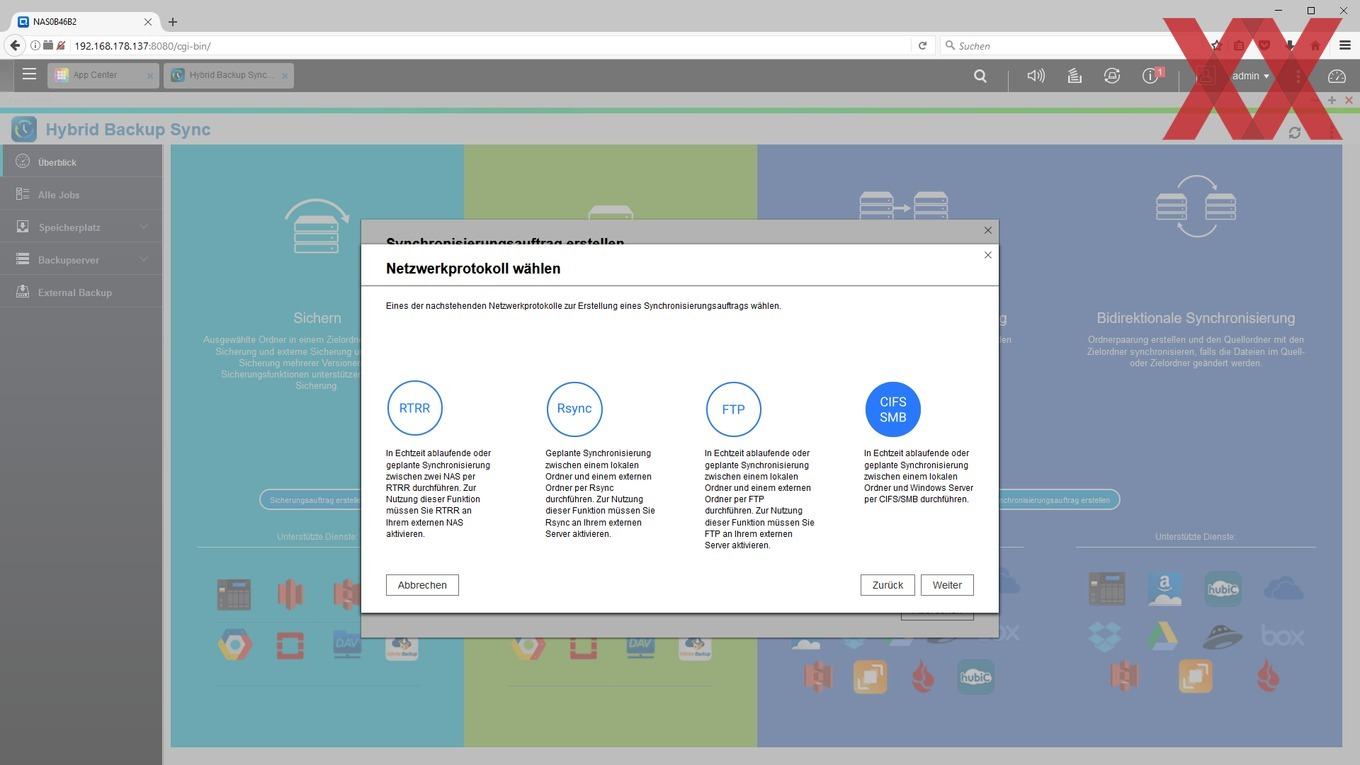Open Backupserver in the sidebar
This screenshot has width=1360, height=765.
pyautogui.click(x=81, y=260)
